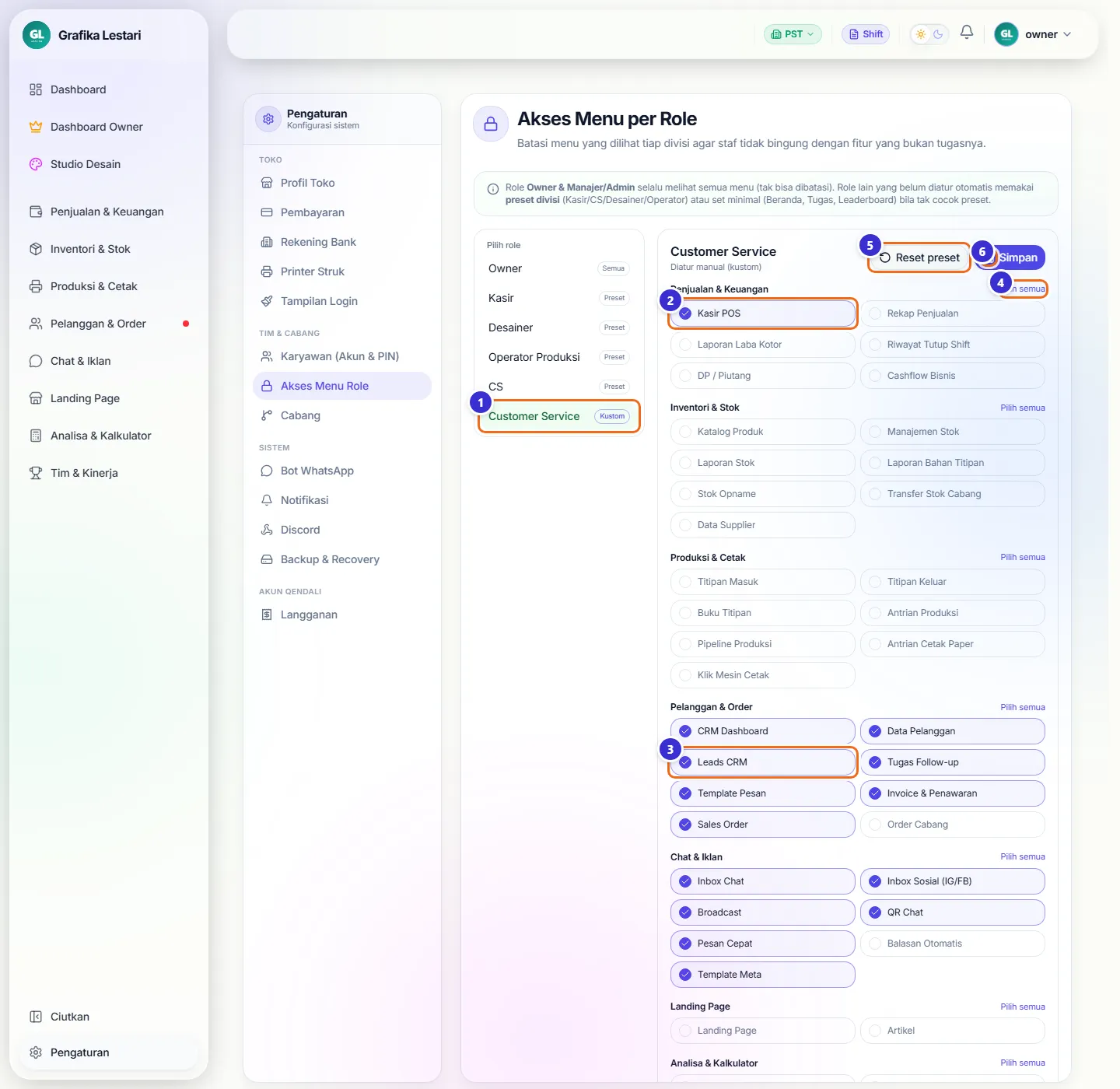Click the Reset preset button
Viewport: 1120px width, 1089px height.
[x=919, y=257]
